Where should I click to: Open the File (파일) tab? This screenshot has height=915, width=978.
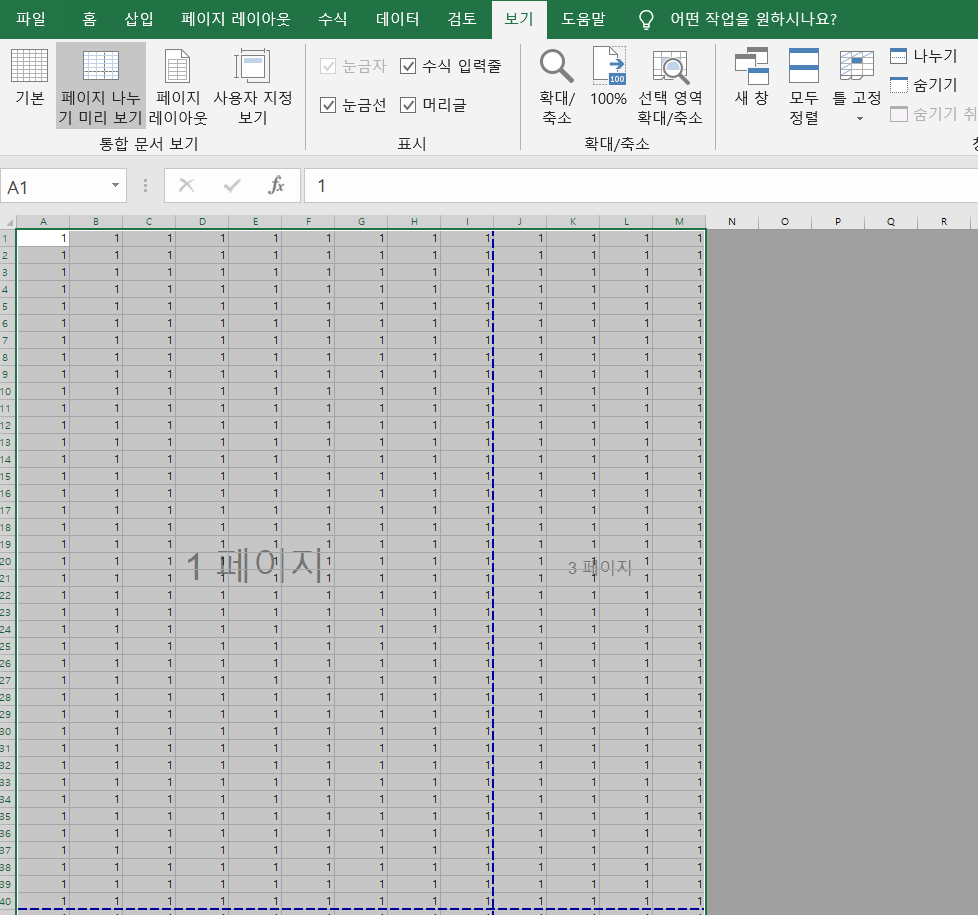31,19
